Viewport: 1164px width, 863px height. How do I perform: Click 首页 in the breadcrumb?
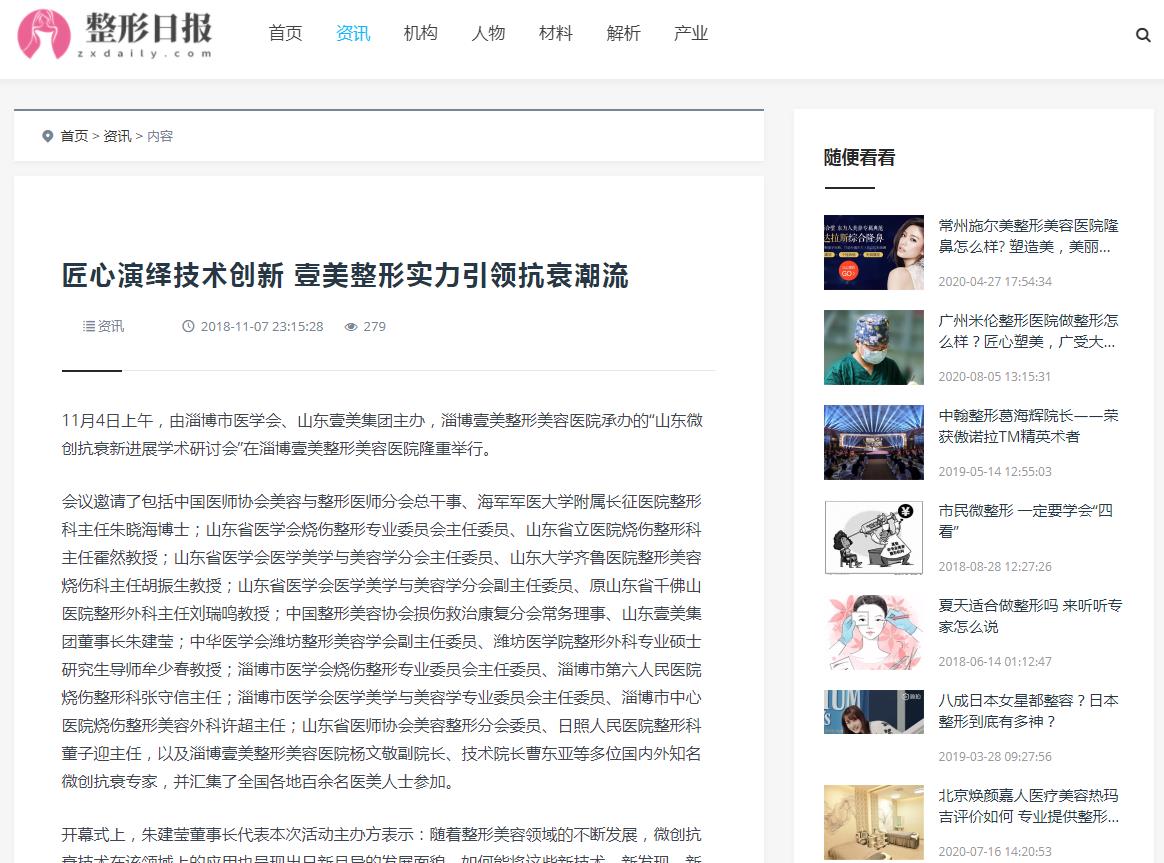(74, 136)
